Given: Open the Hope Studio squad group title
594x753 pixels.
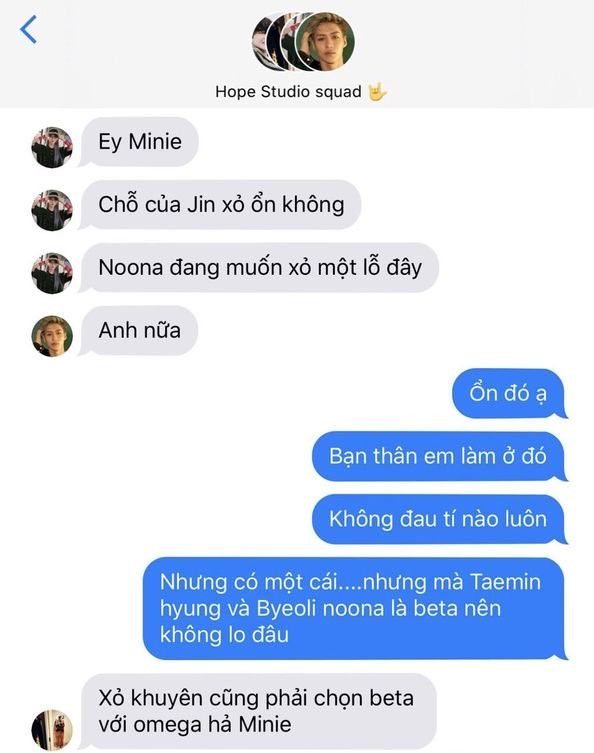Looking at the screenshot, I should (x=288, y=92).
